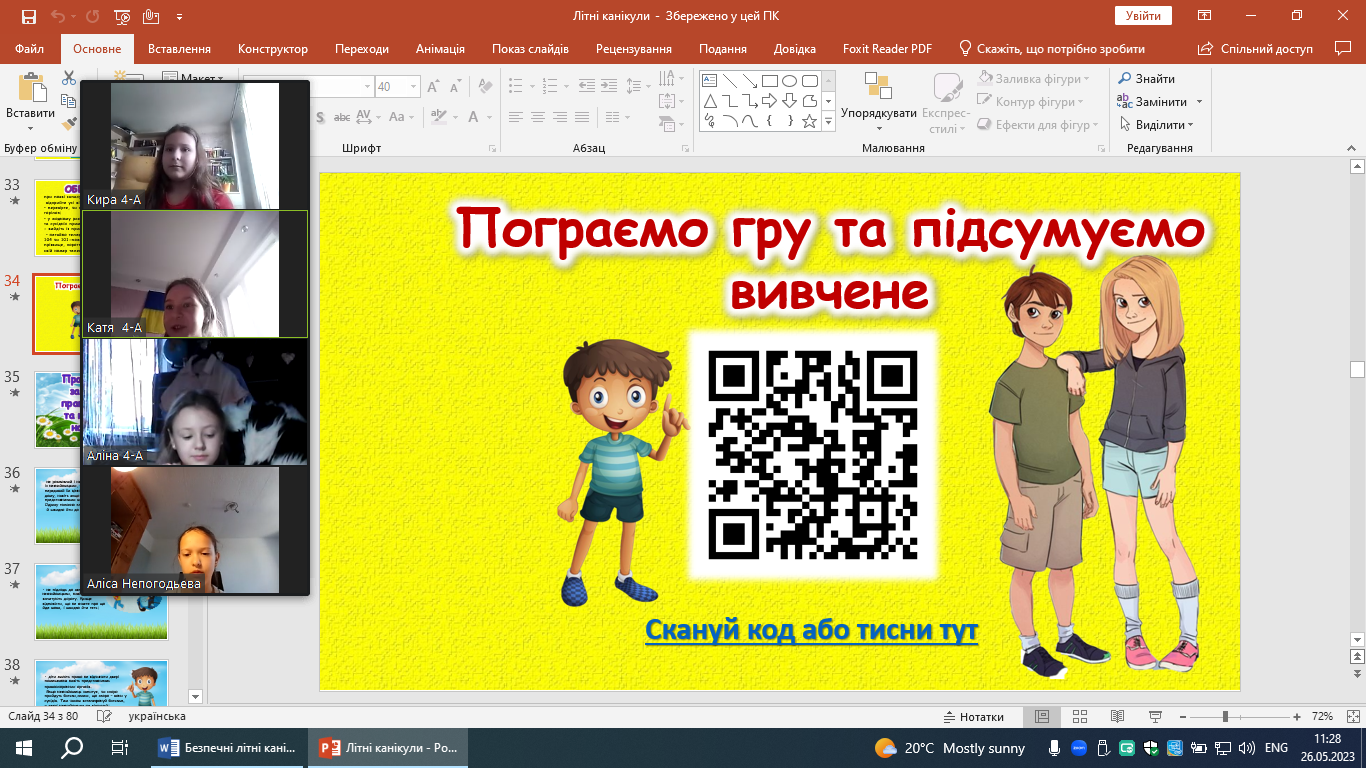Open the File (Файл) tab
The image size is (1366, 768).
coord(30,48)
